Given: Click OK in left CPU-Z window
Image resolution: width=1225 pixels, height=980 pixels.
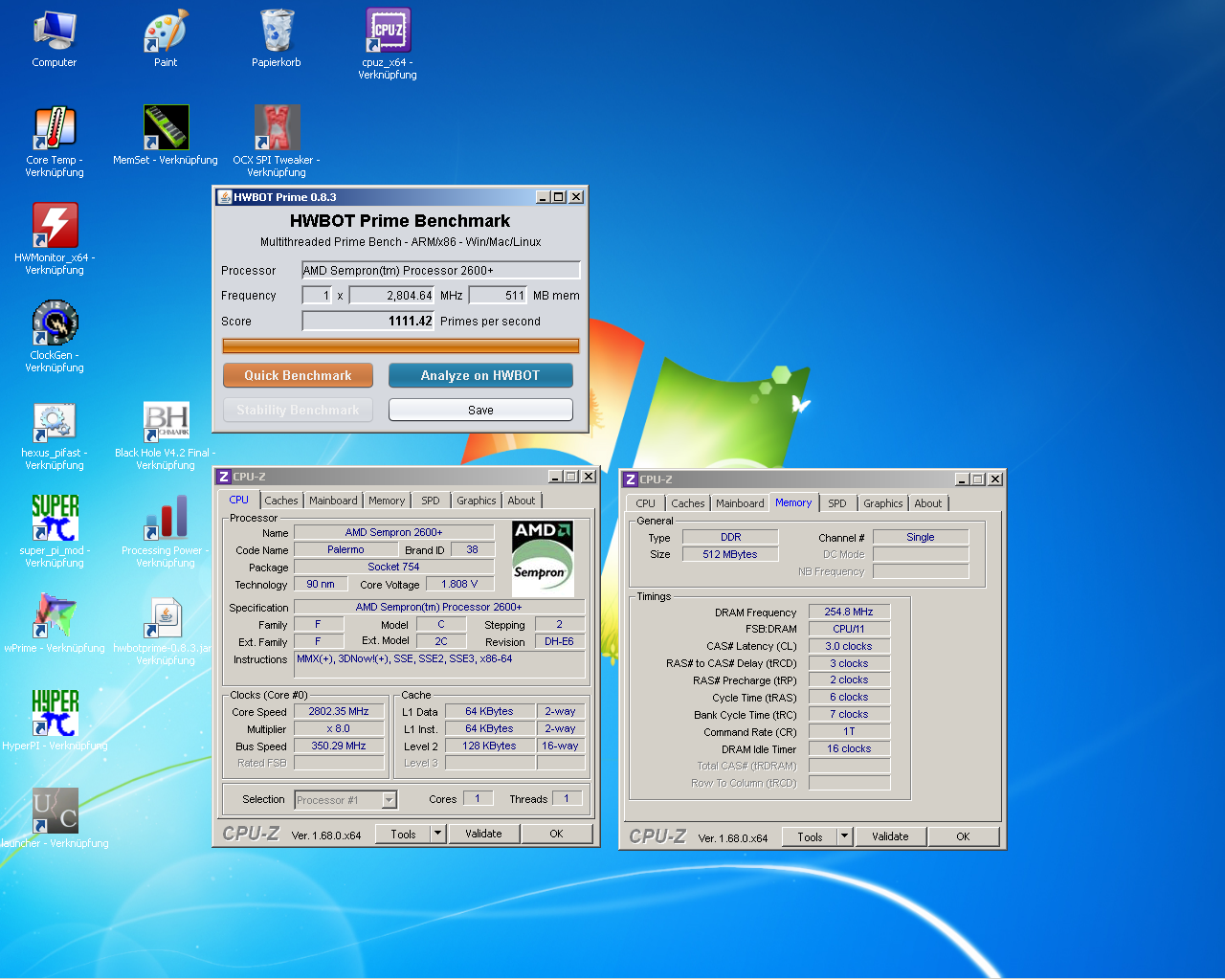Looking at the screenshot, I should [x=556, y=834].
